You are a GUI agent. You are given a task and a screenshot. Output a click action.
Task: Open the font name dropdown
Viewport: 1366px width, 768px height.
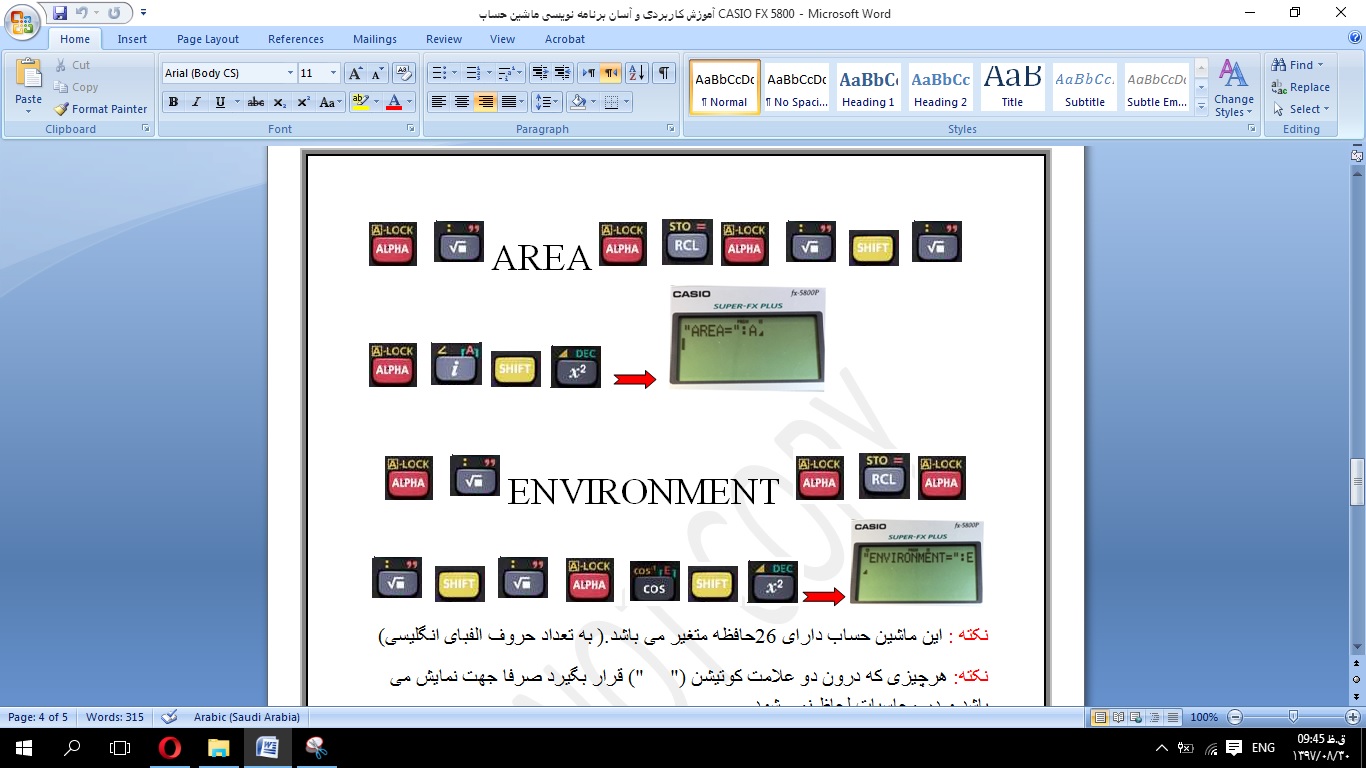coord(290,73)
